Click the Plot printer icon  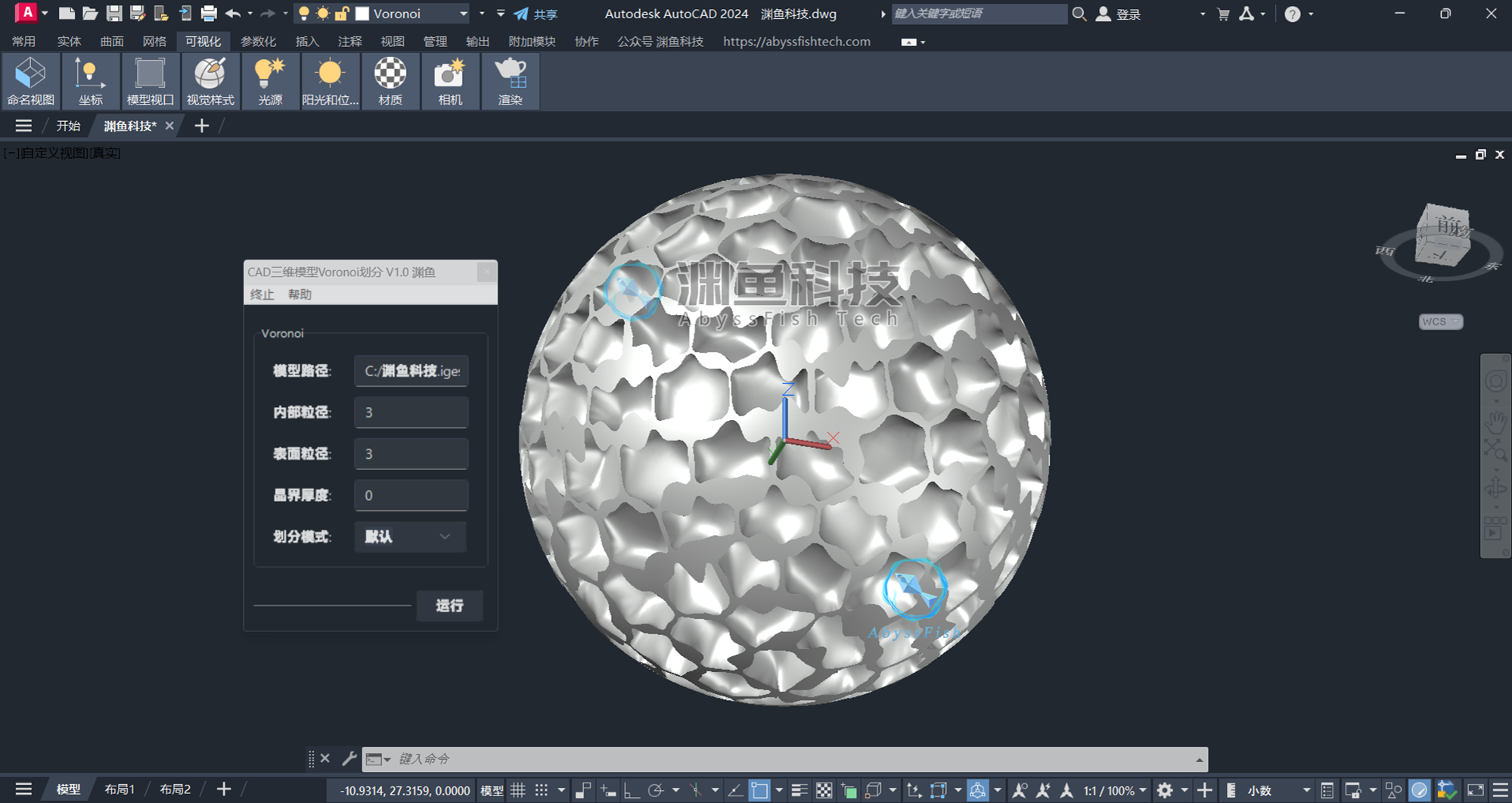[208, 14]
